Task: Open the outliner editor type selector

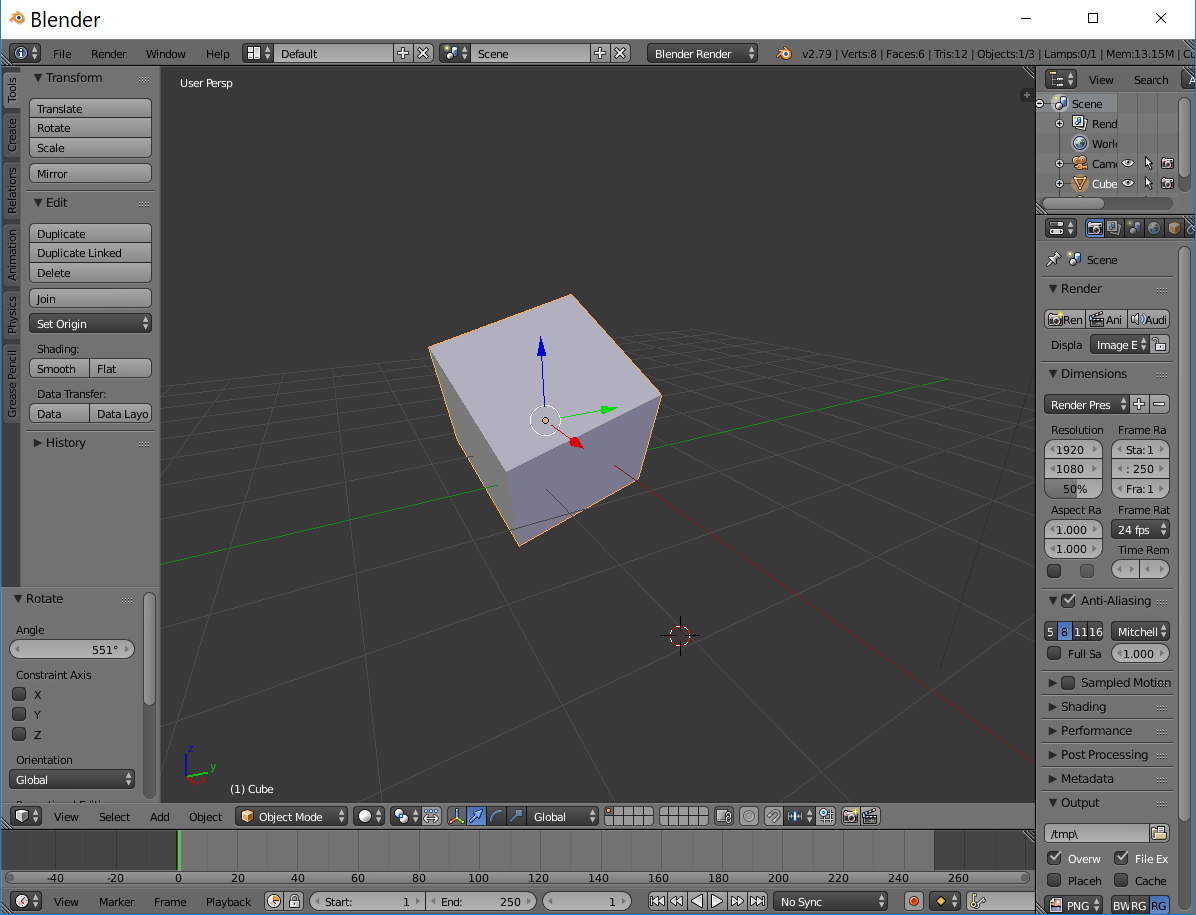Action: pos(1061,79)
